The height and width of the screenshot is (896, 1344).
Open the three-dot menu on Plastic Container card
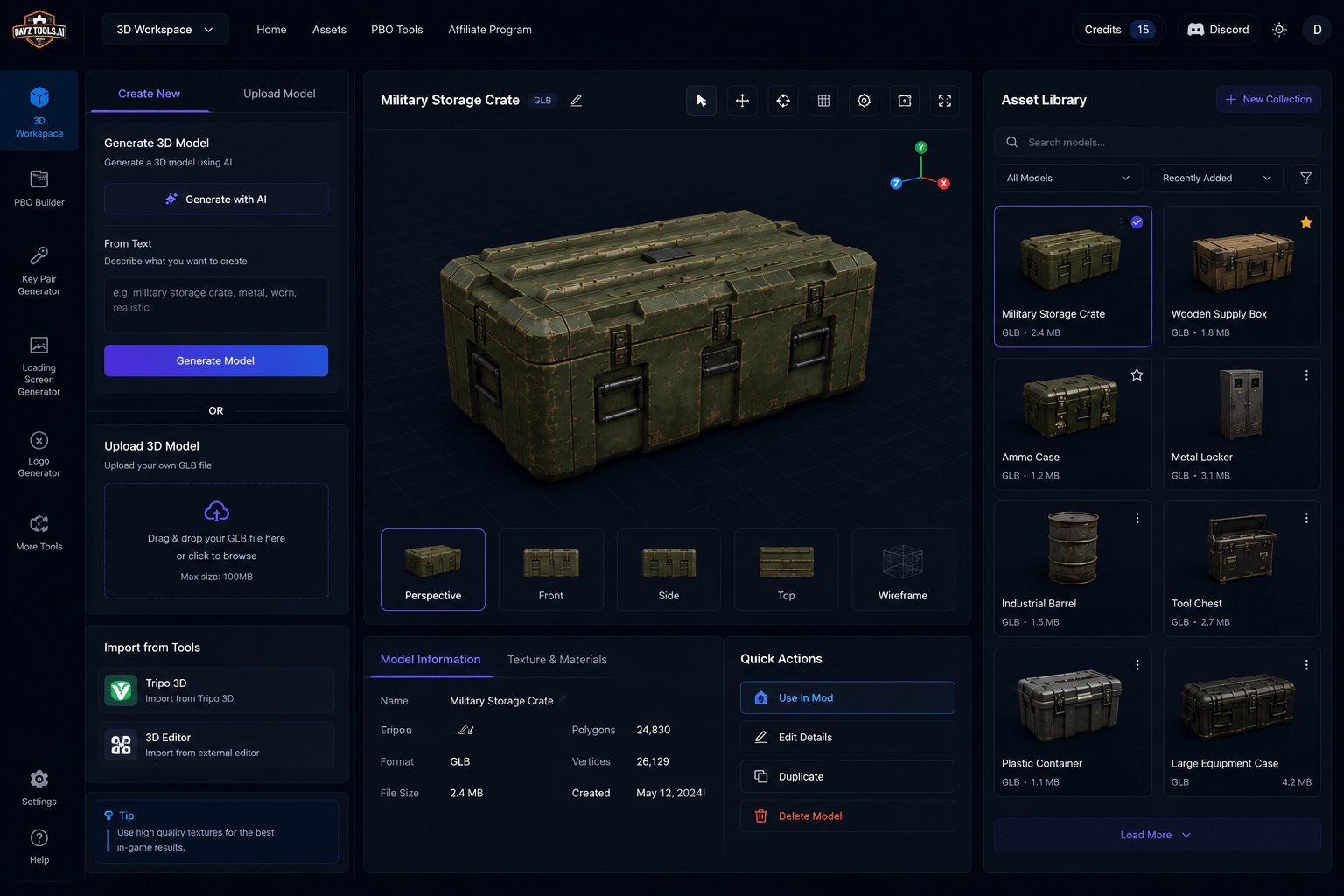pos(1137,665)
